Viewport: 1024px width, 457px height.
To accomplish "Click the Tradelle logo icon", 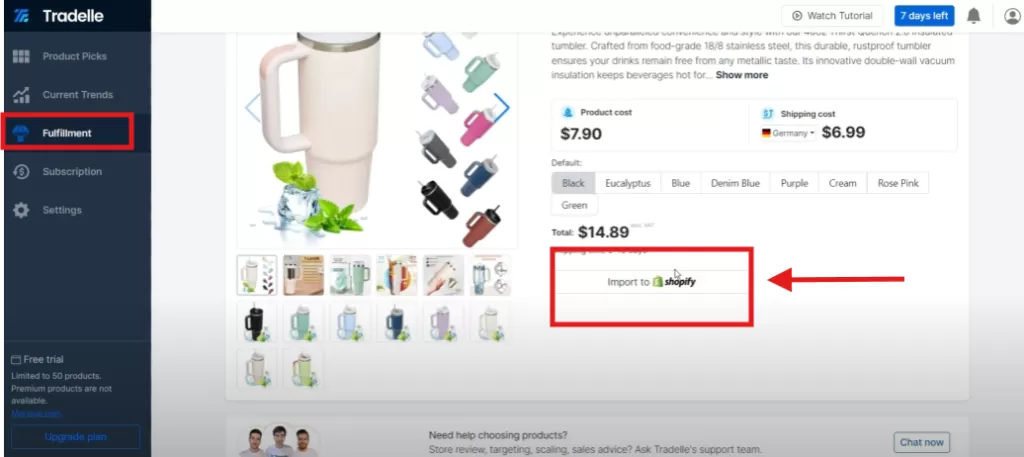I will [x=22, y=16].
